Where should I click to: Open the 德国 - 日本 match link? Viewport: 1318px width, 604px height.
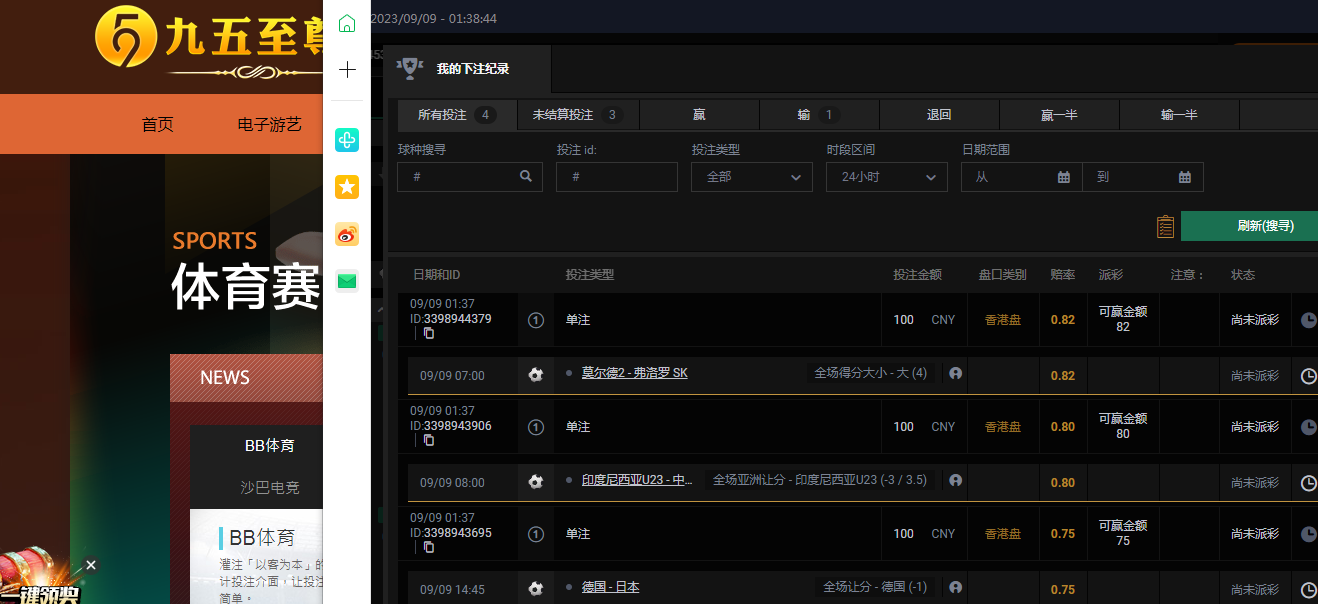point(610,587)
